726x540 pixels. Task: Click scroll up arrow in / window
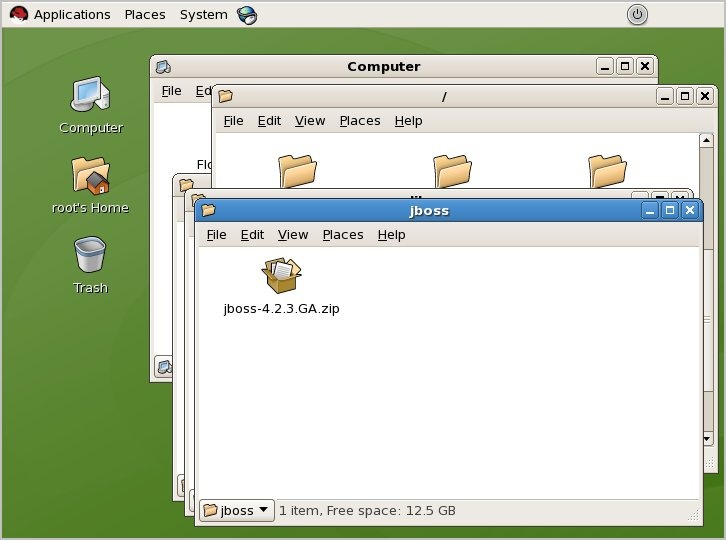tap(706, 140)
